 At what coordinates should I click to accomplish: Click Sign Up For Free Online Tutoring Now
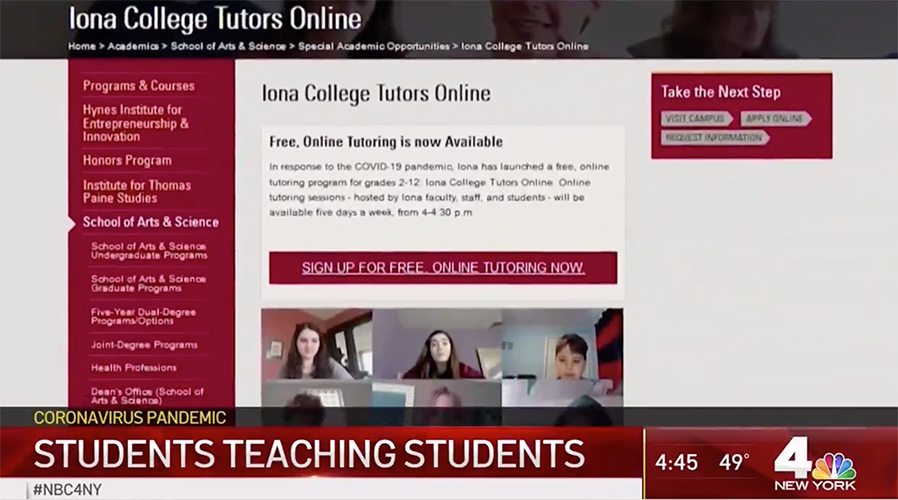tap(443, 268)
